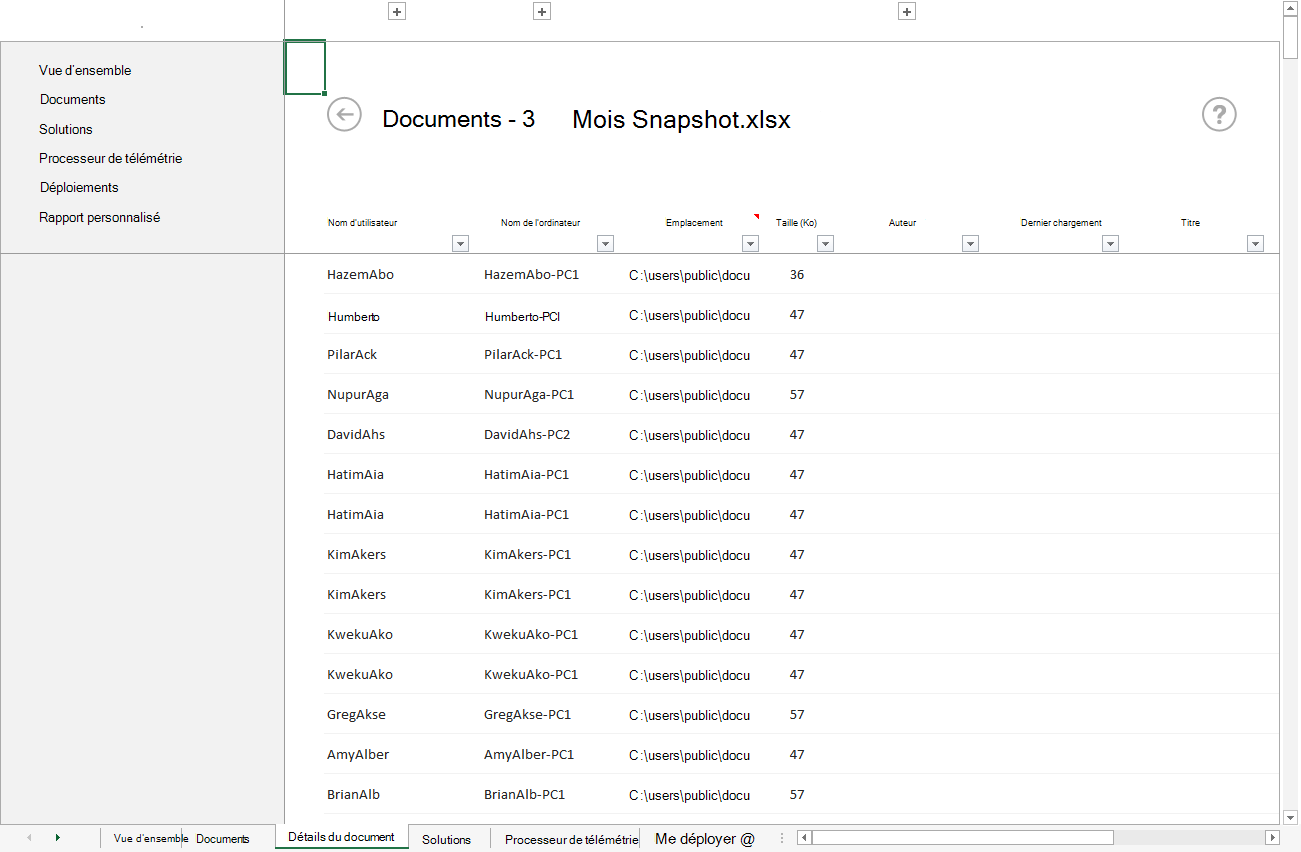Click the horizontal scrollbar right arrow
This screenshot has height=852, width=1301.
[1273, 837]
